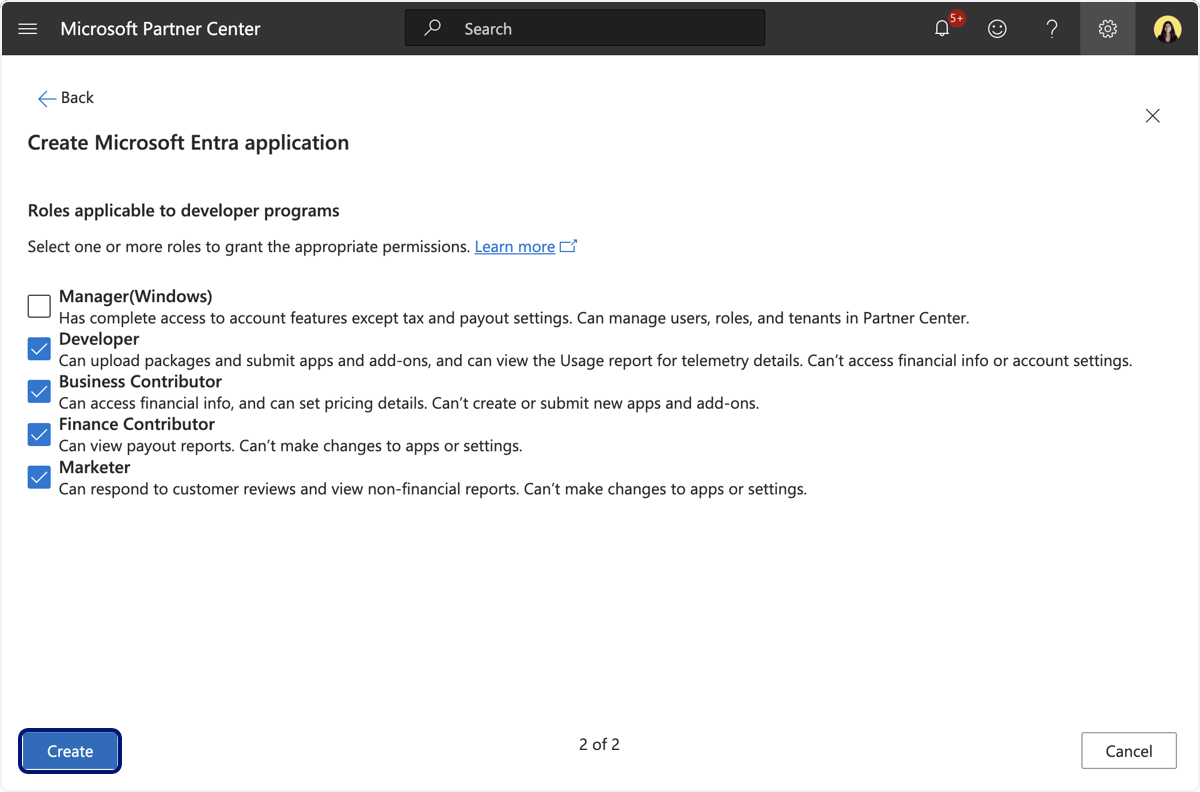Click the Business Contributor label
Viewport: 1200px width, 792px height.
tap(141, 382)
